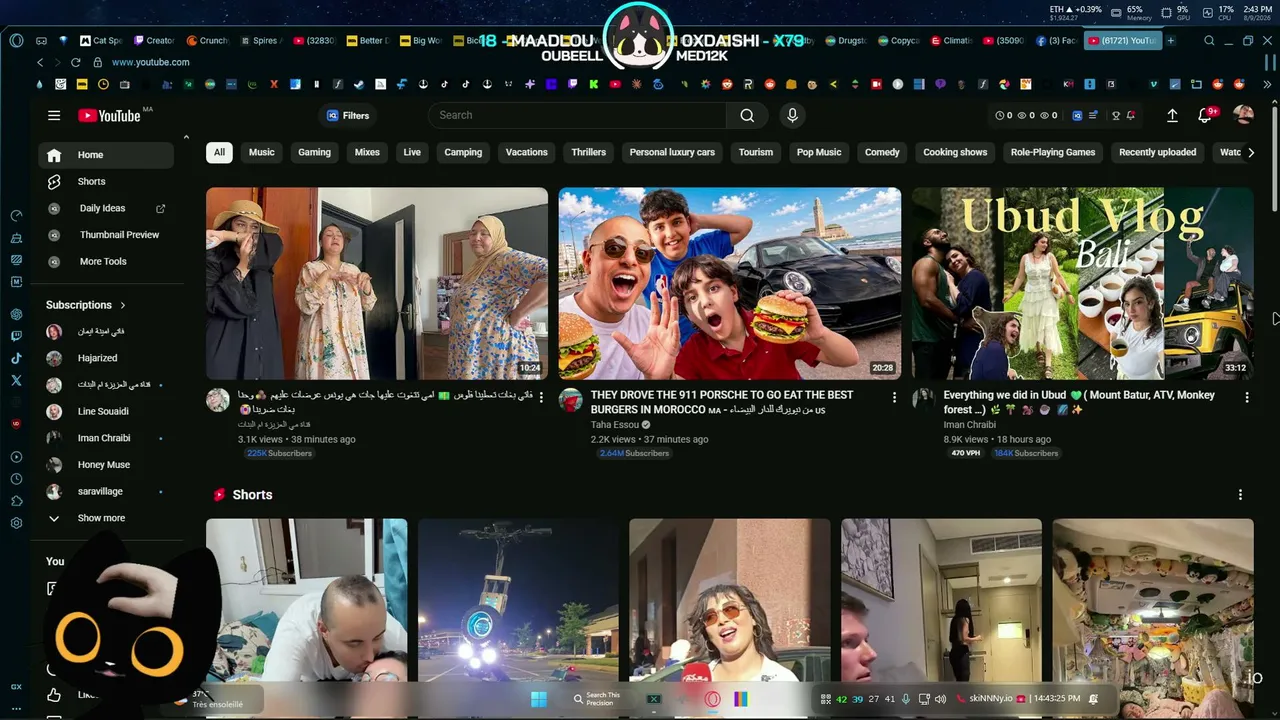The height and width of the screenshot is (720, 1280).
Task: Open a new browser tab with plus
Action: point(1170,41)
